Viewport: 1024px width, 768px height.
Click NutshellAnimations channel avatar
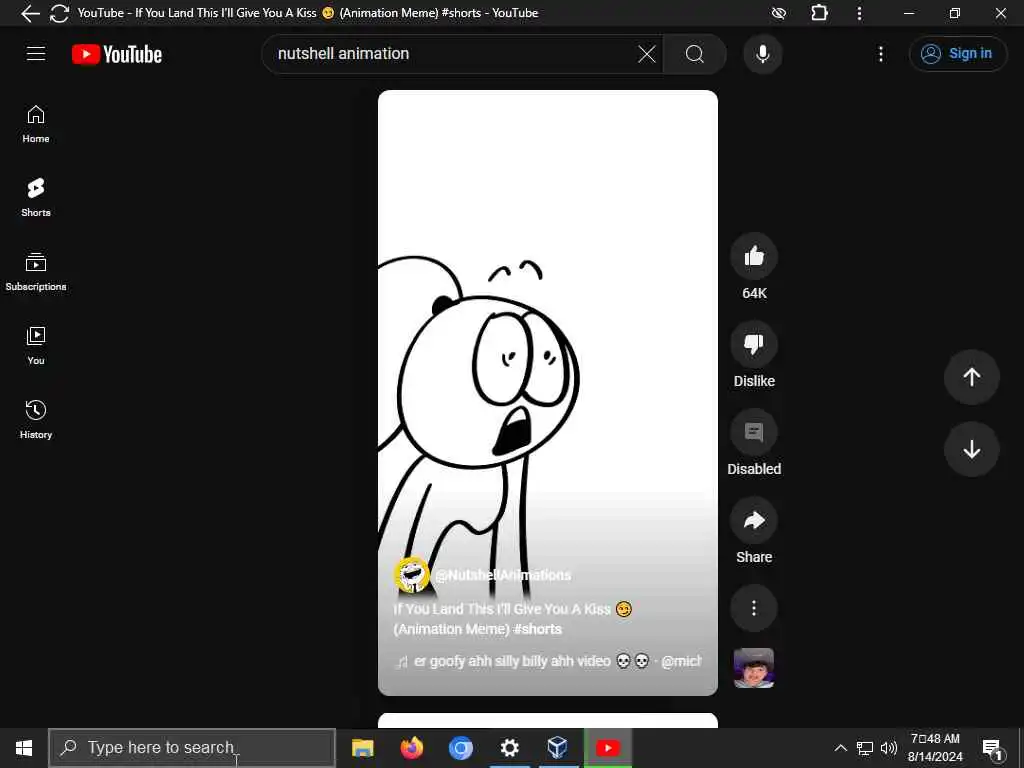point(411,575)
